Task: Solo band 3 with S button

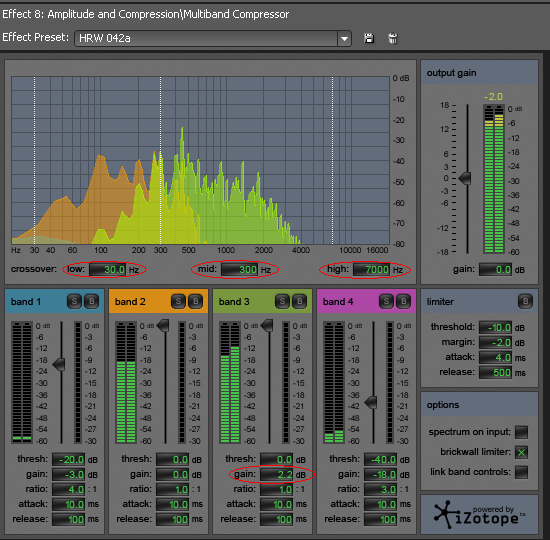Action: coord(282,301)
